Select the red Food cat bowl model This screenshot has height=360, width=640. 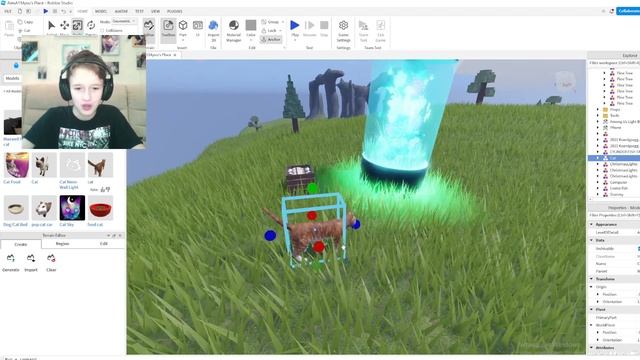[x=100, y=208]
